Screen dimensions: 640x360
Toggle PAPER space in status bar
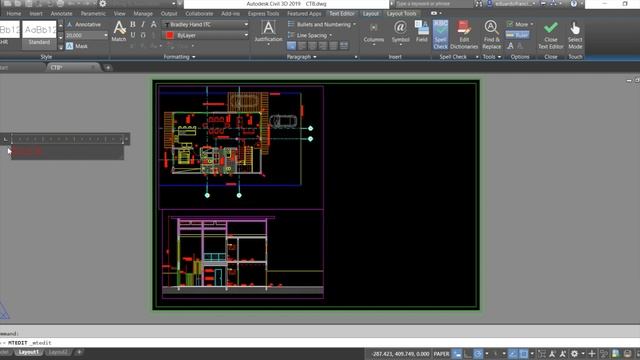[441, 354]
